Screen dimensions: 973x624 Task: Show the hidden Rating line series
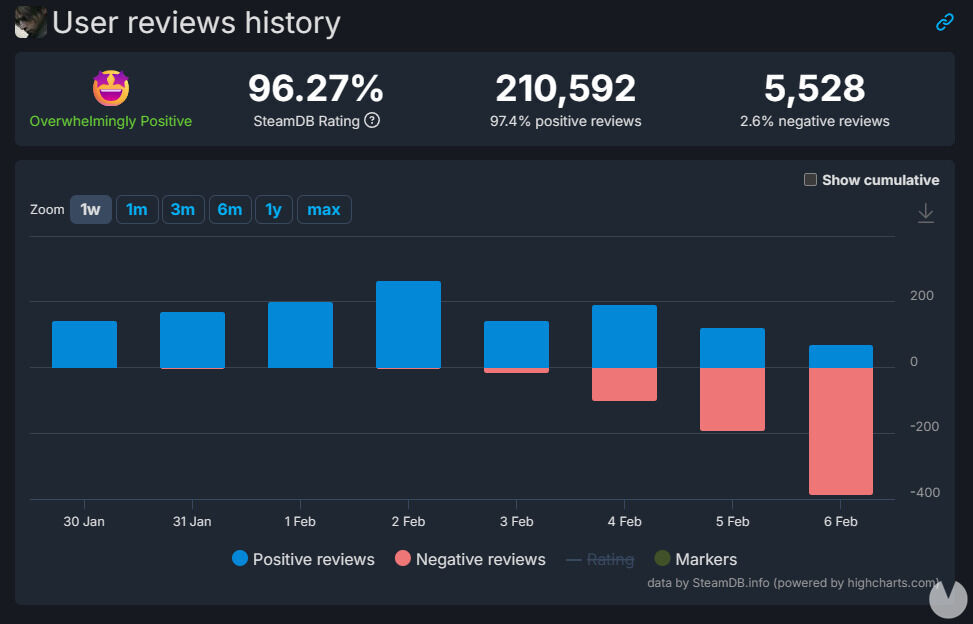[599, 559]
